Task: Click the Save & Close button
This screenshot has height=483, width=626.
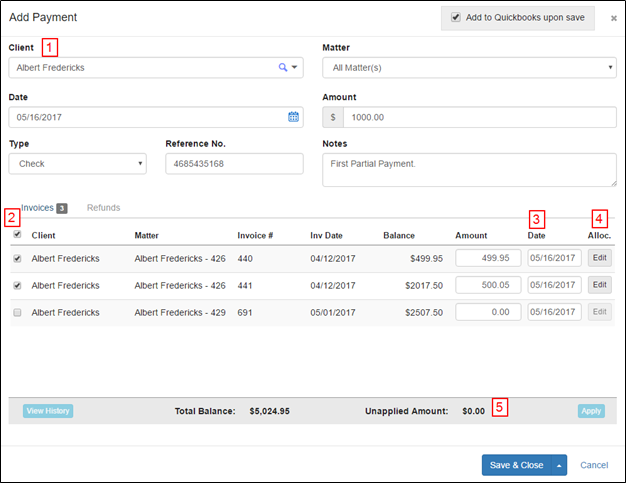Action: coord(517,465)
